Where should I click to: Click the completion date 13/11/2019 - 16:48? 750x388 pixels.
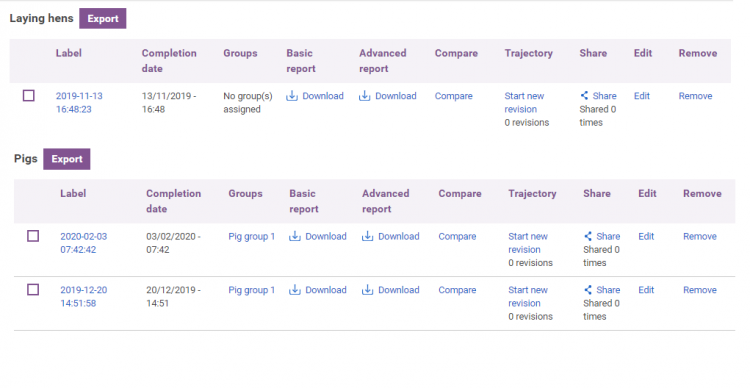169,102
